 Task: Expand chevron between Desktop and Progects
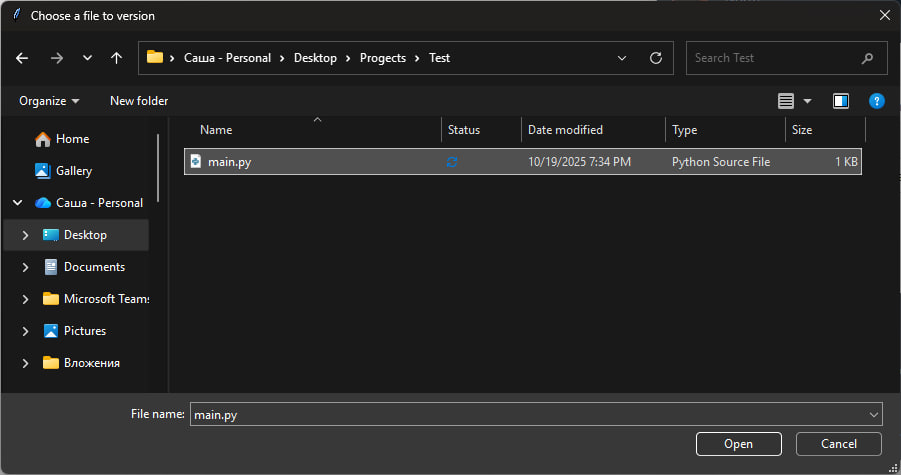348,58
